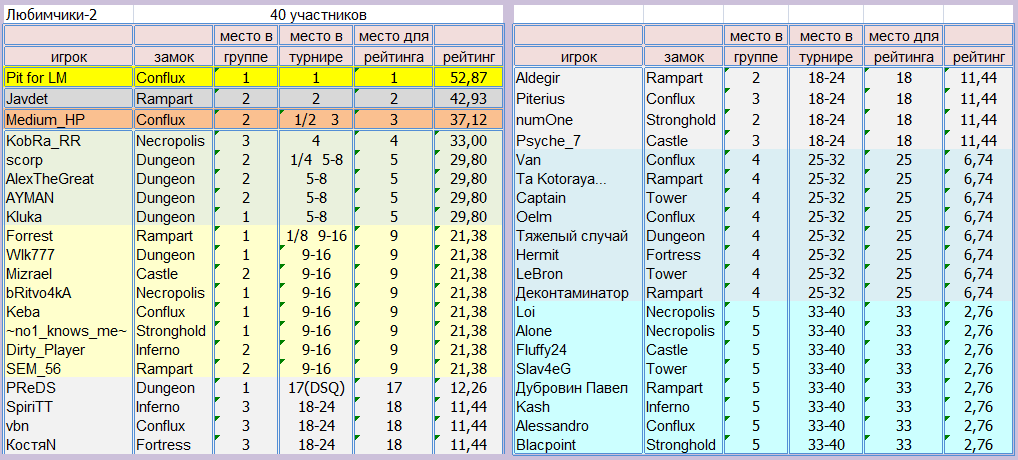Click the rating cell '33,00'
This screenshot has width=1018, height=460.
[x=468, y=141]
